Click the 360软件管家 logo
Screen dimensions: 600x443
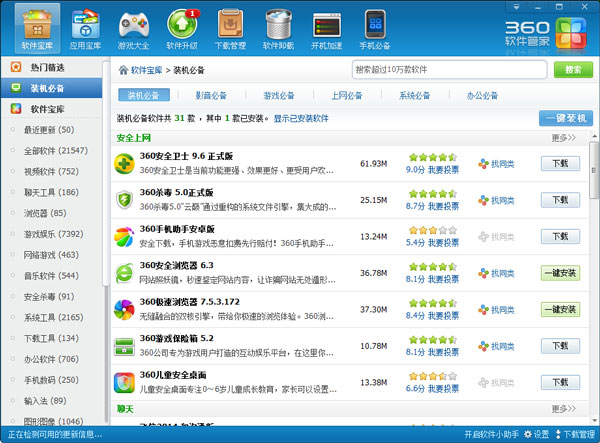[x=545, y=33]
